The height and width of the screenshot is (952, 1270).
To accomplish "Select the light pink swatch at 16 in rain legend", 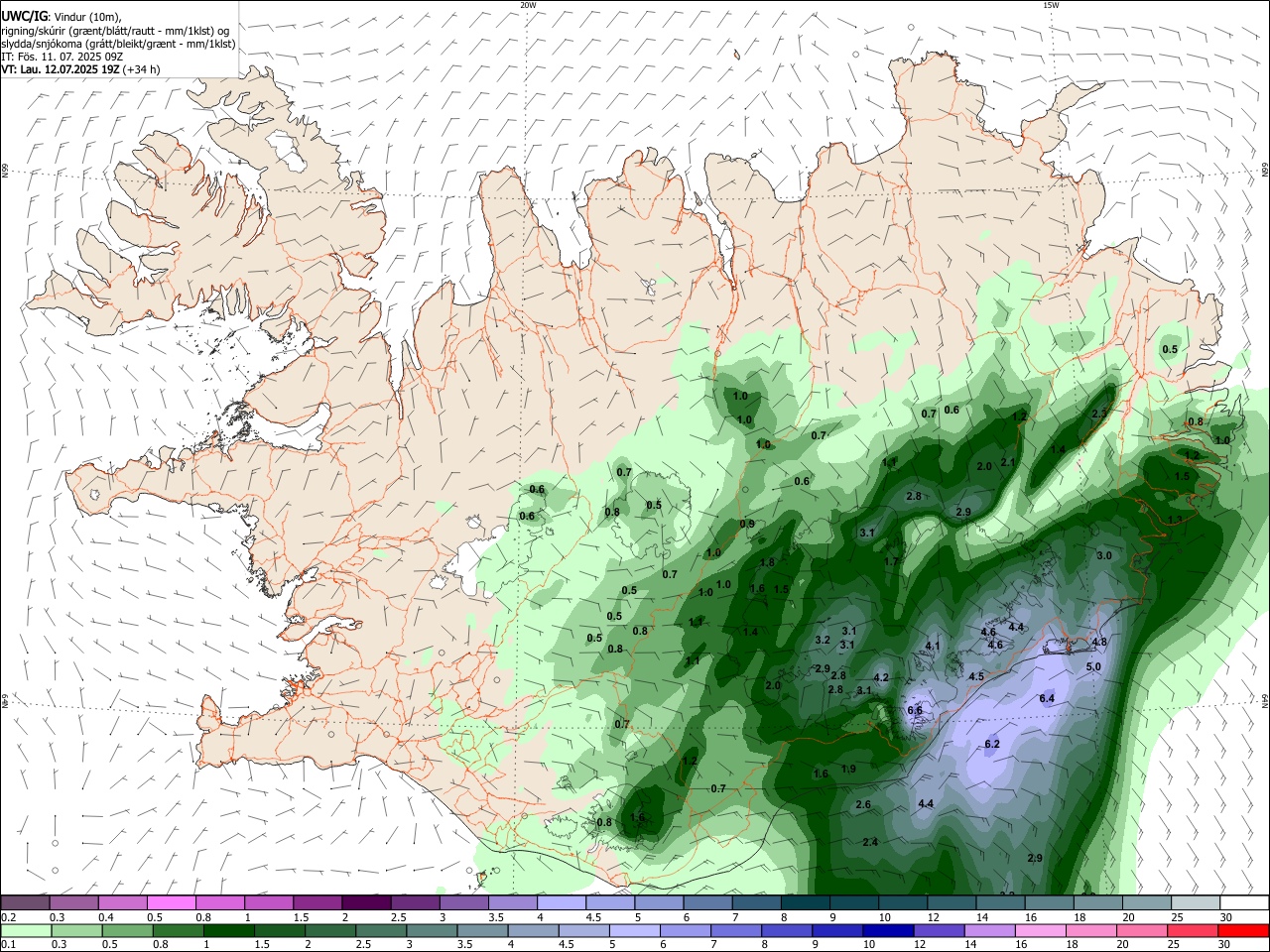I will [x=1041, y=931].
